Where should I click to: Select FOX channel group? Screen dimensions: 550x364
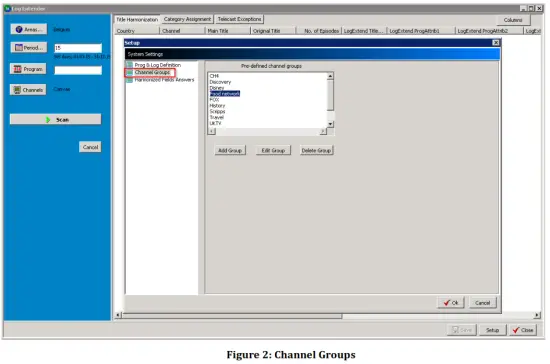214,100
